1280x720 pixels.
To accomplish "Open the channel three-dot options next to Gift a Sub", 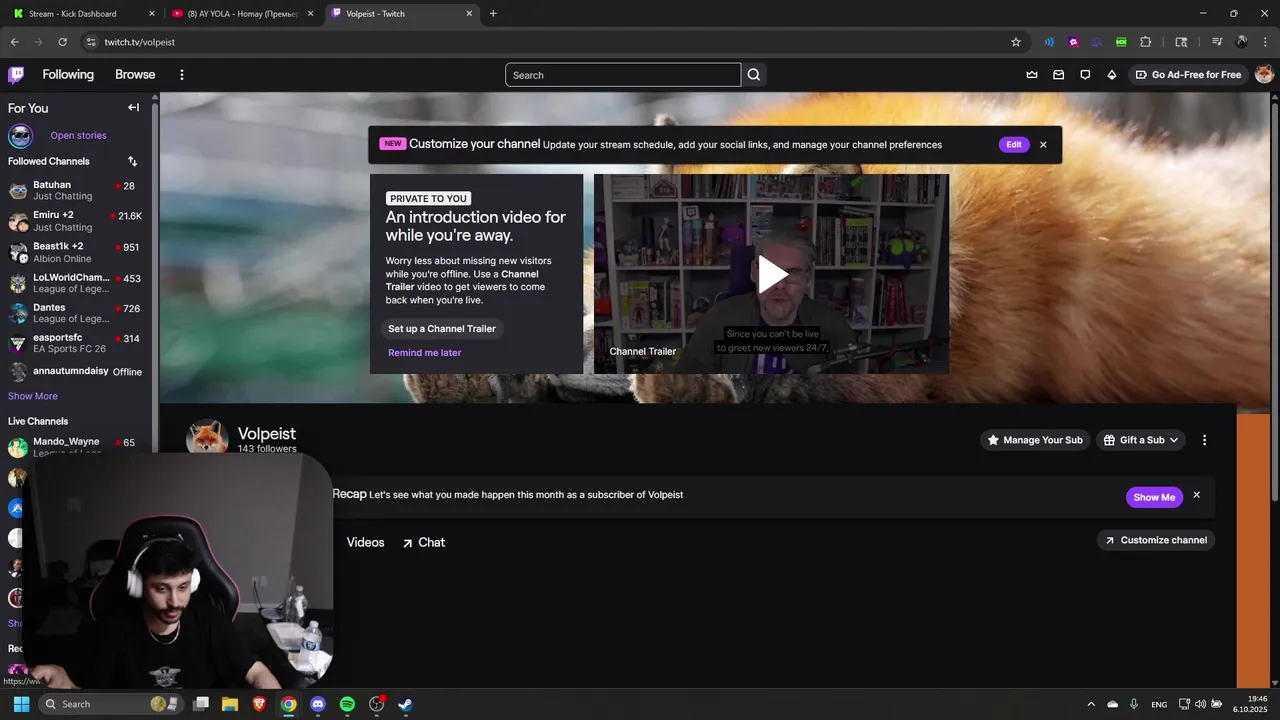I will coord(1204,440).
